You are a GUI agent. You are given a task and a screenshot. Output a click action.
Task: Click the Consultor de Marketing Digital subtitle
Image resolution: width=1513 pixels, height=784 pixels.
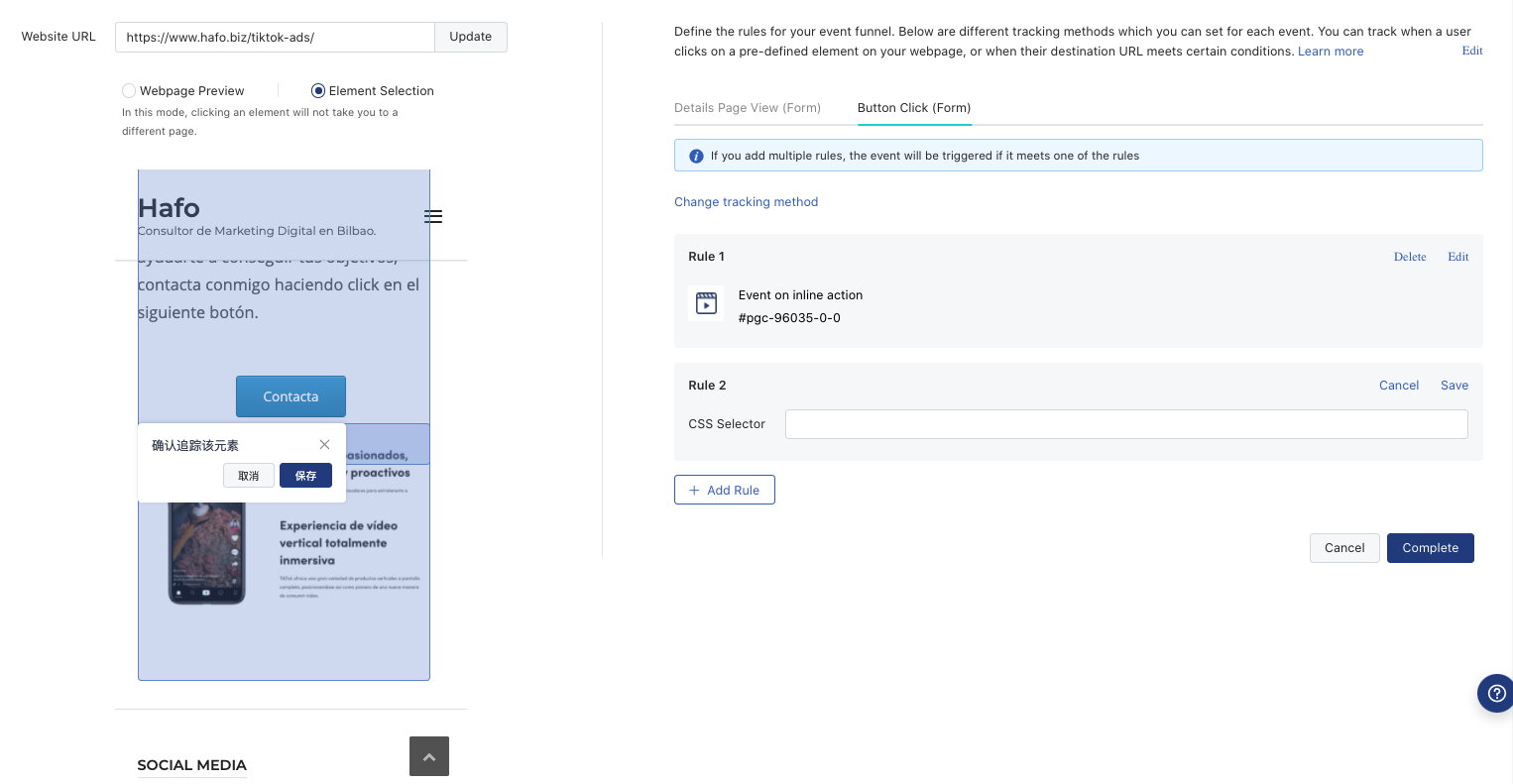pos(257,231)
